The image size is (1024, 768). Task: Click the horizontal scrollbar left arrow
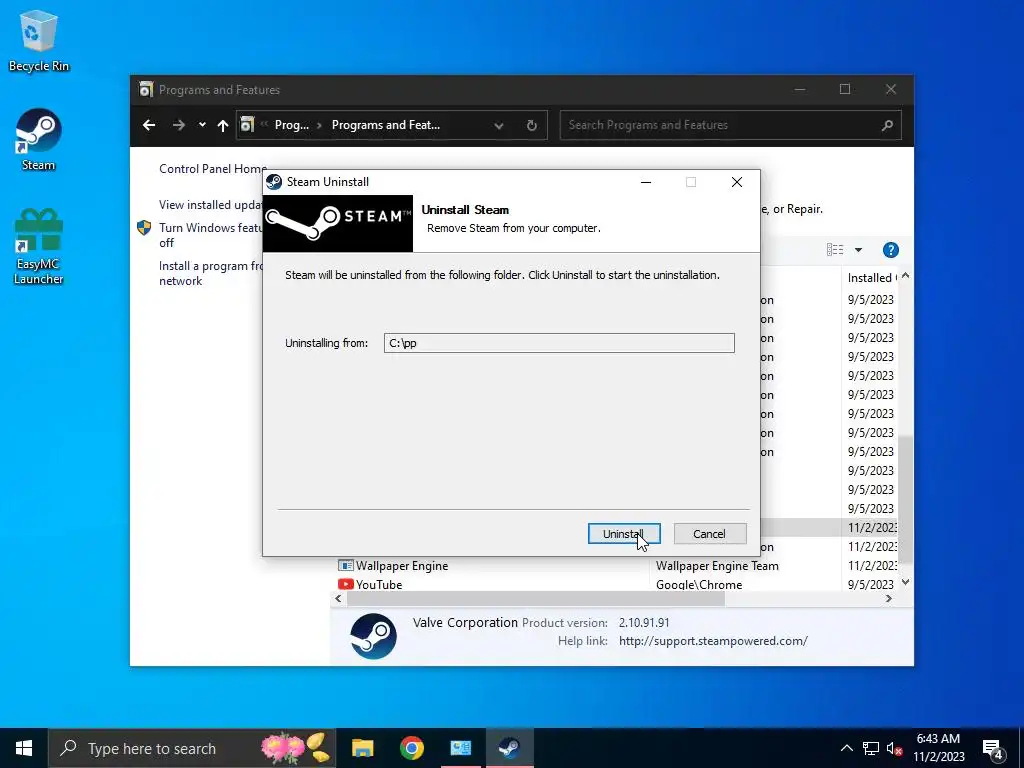[x=338, y=598]
